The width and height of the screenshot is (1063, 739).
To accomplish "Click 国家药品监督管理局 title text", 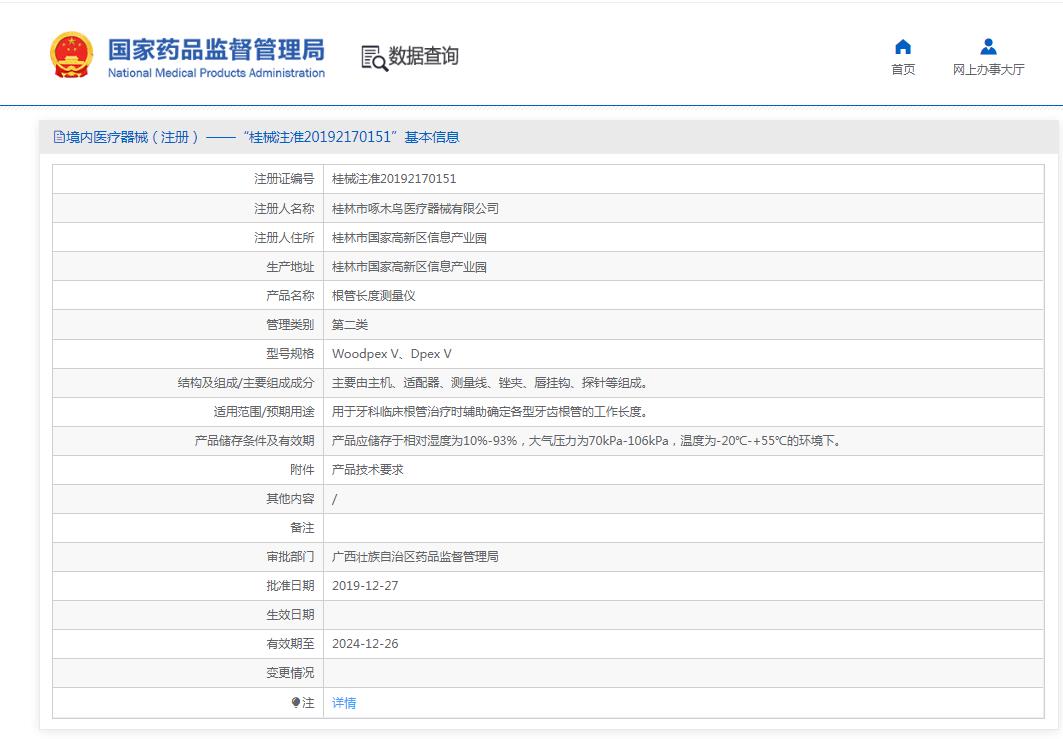I will pyautogui.click(x=216, y=49).
